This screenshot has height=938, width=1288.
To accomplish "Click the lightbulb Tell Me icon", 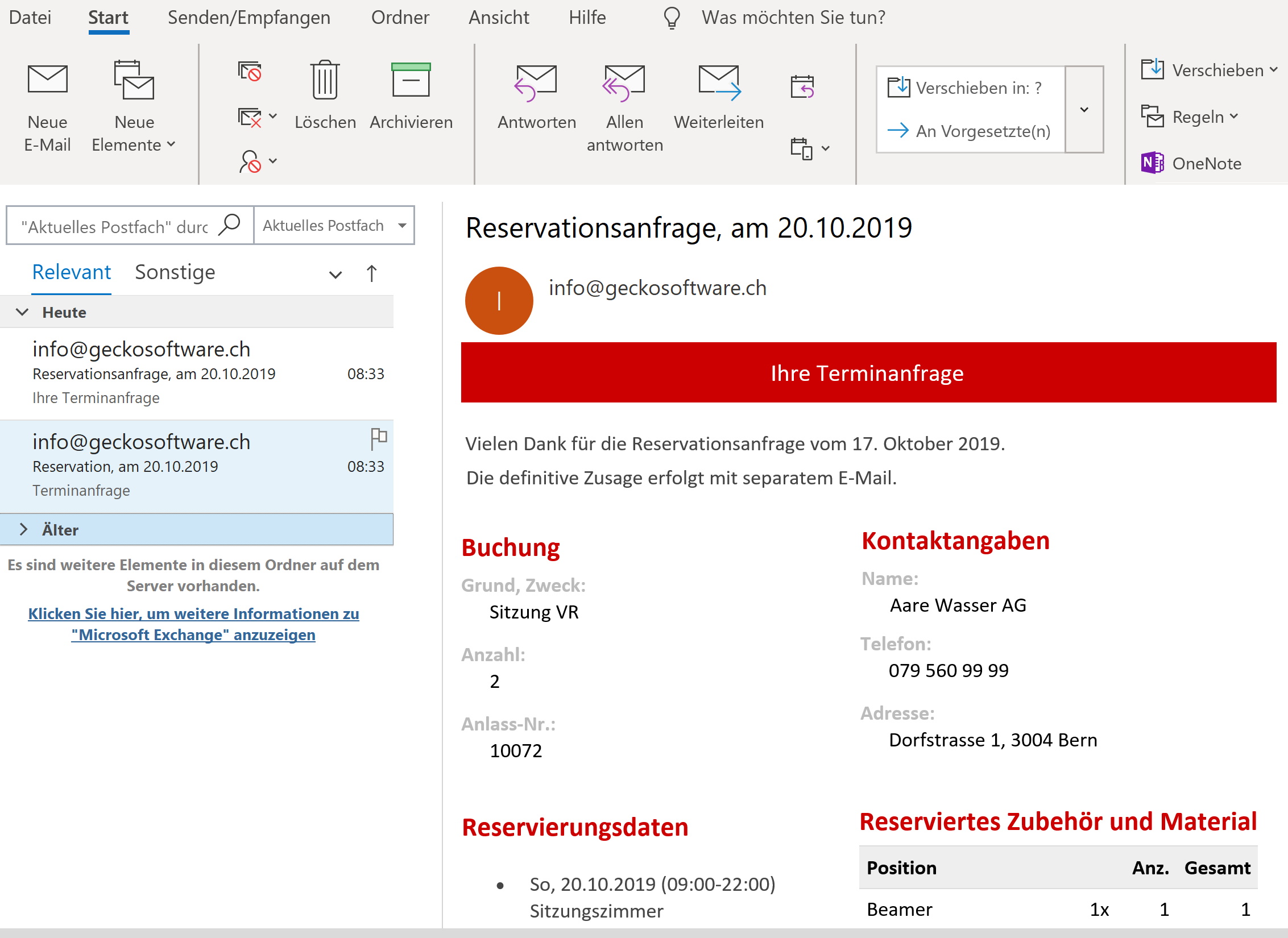I will (672, 18).
